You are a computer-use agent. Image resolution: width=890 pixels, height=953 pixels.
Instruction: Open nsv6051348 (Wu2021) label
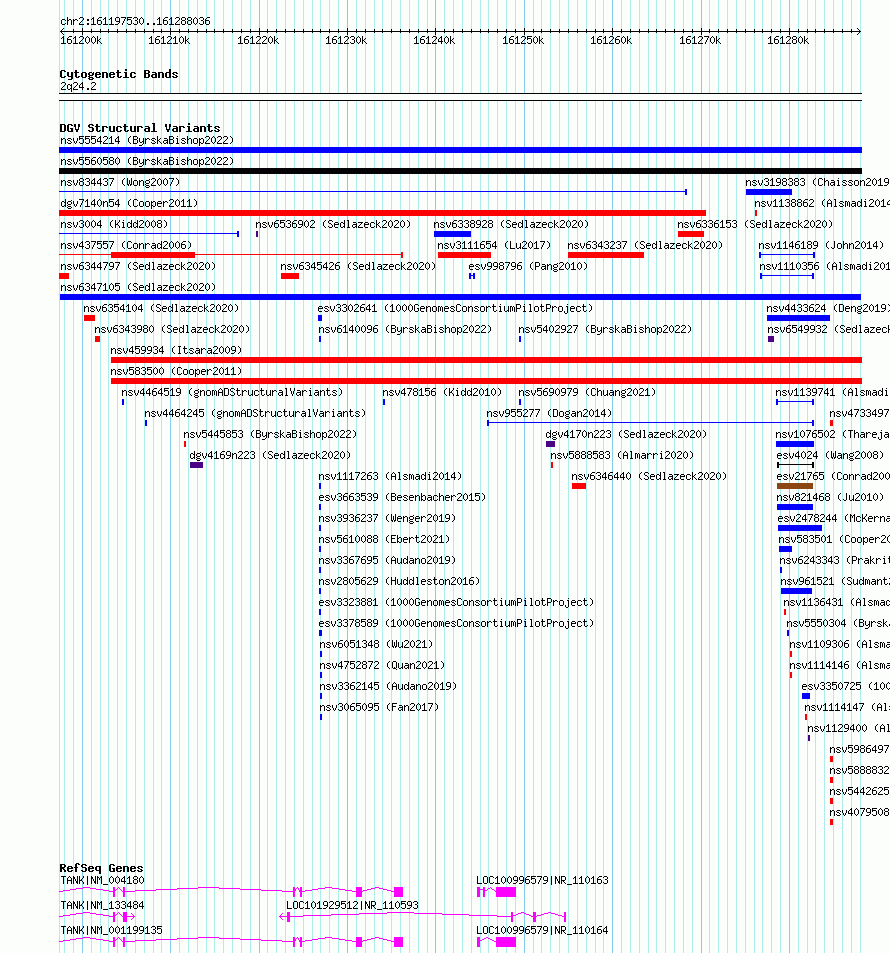(376, 644)
